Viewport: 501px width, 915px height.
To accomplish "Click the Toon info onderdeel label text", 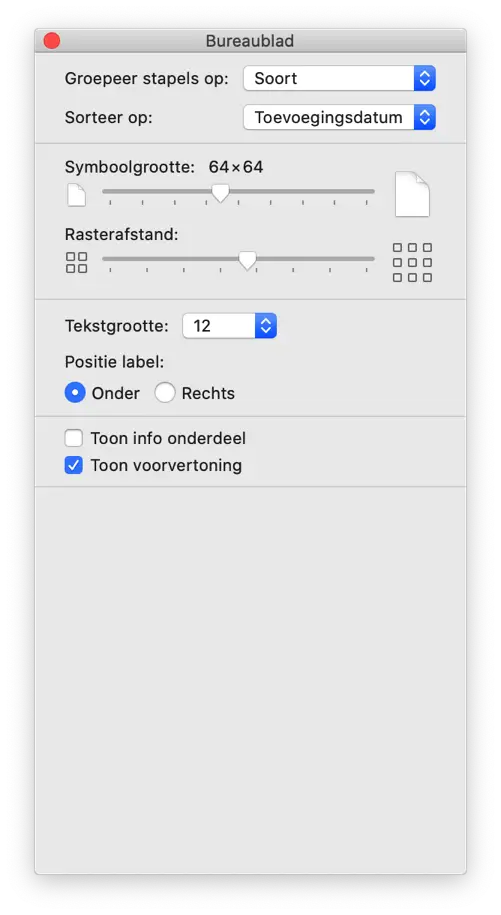I will pyautogui.click(x=168, y=438).
